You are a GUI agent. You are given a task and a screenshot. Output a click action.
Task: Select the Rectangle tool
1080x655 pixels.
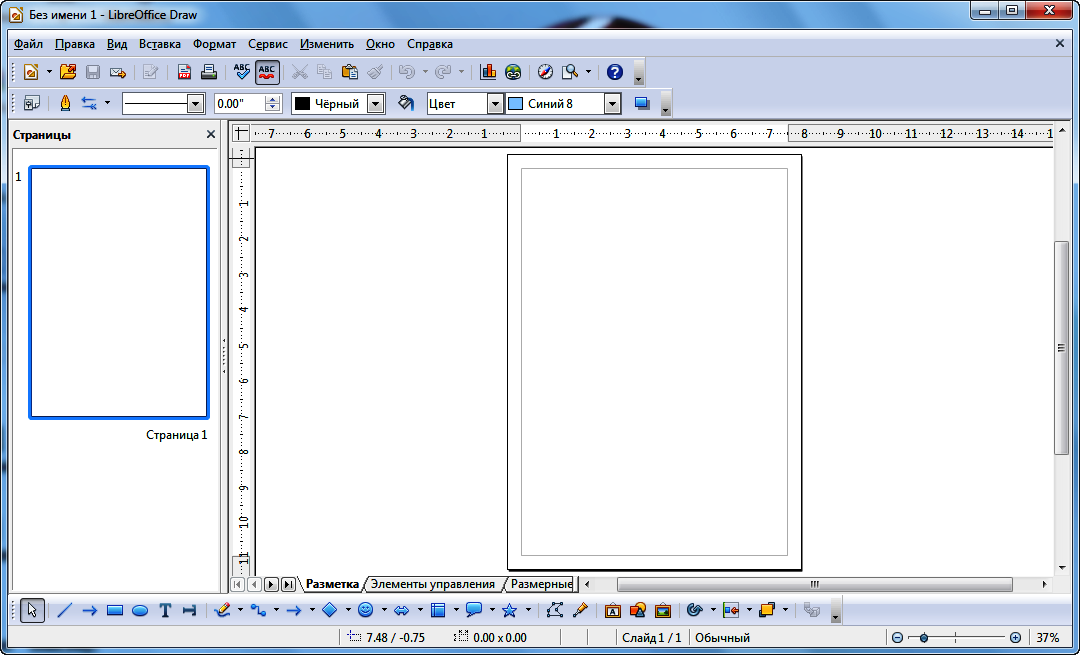(x=115, y=610)
